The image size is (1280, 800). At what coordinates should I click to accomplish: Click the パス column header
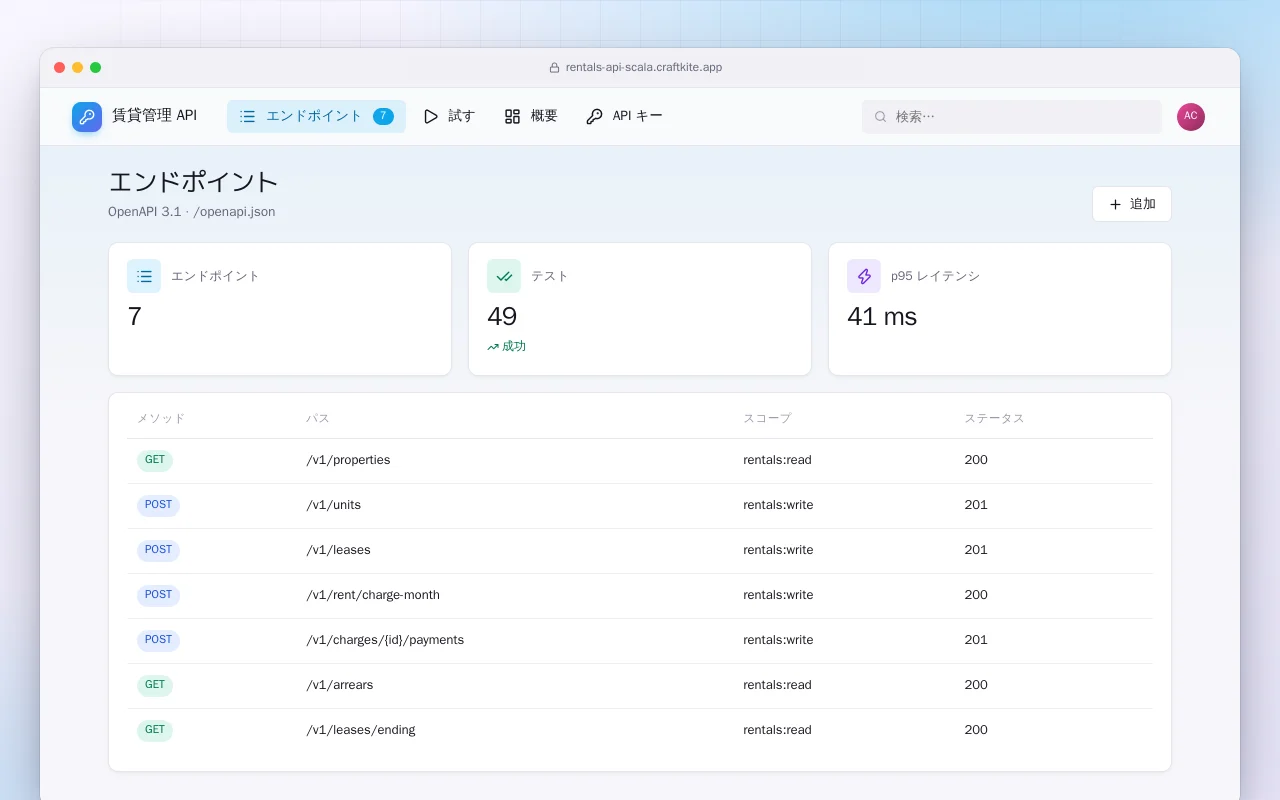(317, 418)
